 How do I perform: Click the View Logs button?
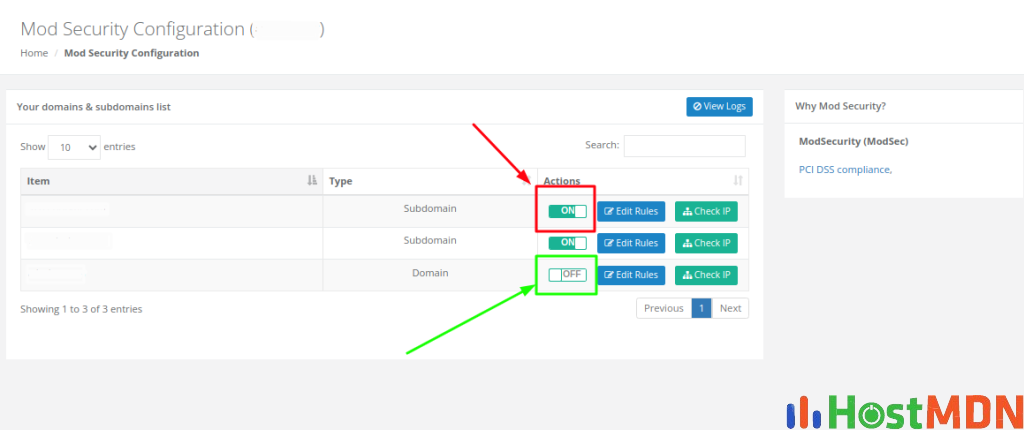click(x=719, y=106)
